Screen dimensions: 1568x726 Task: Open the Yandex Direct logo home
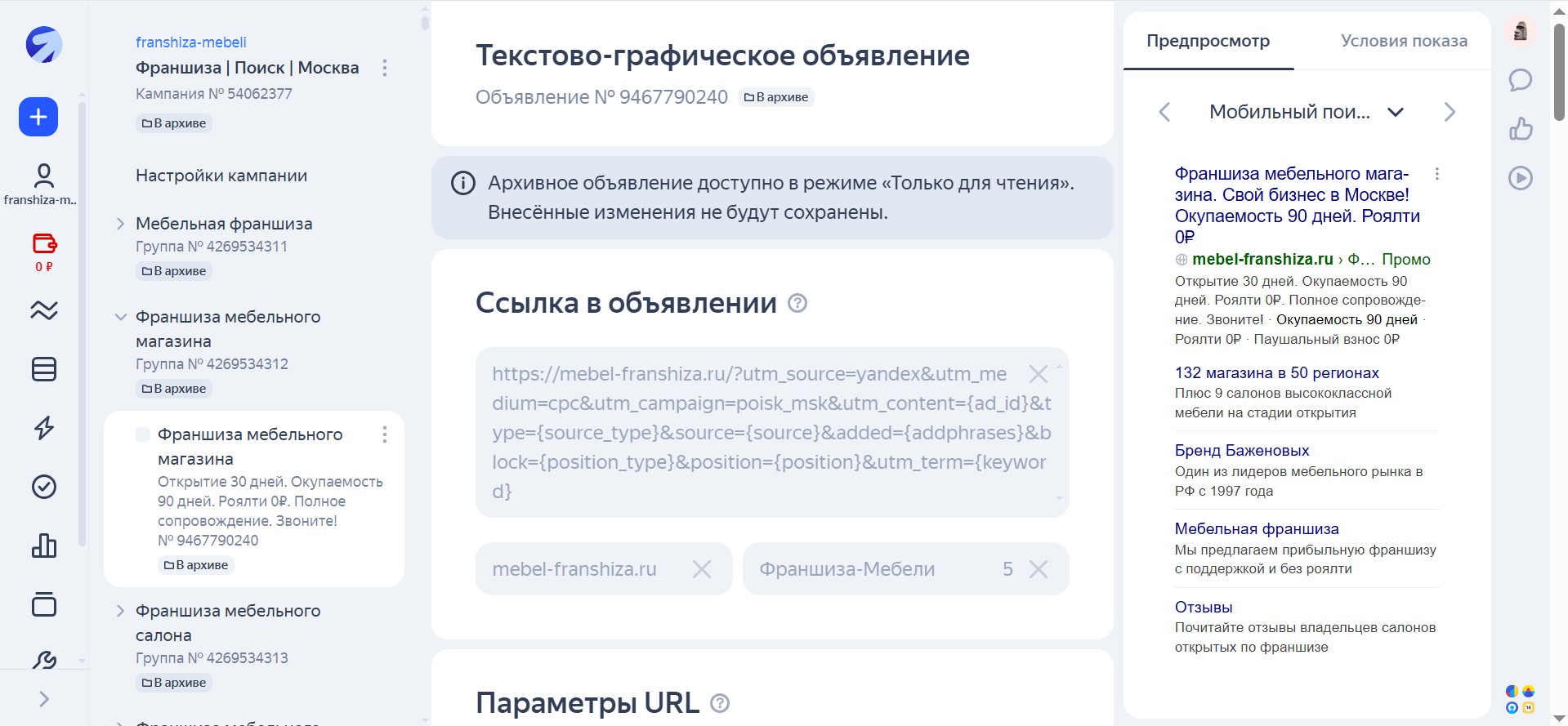(43, 45)
